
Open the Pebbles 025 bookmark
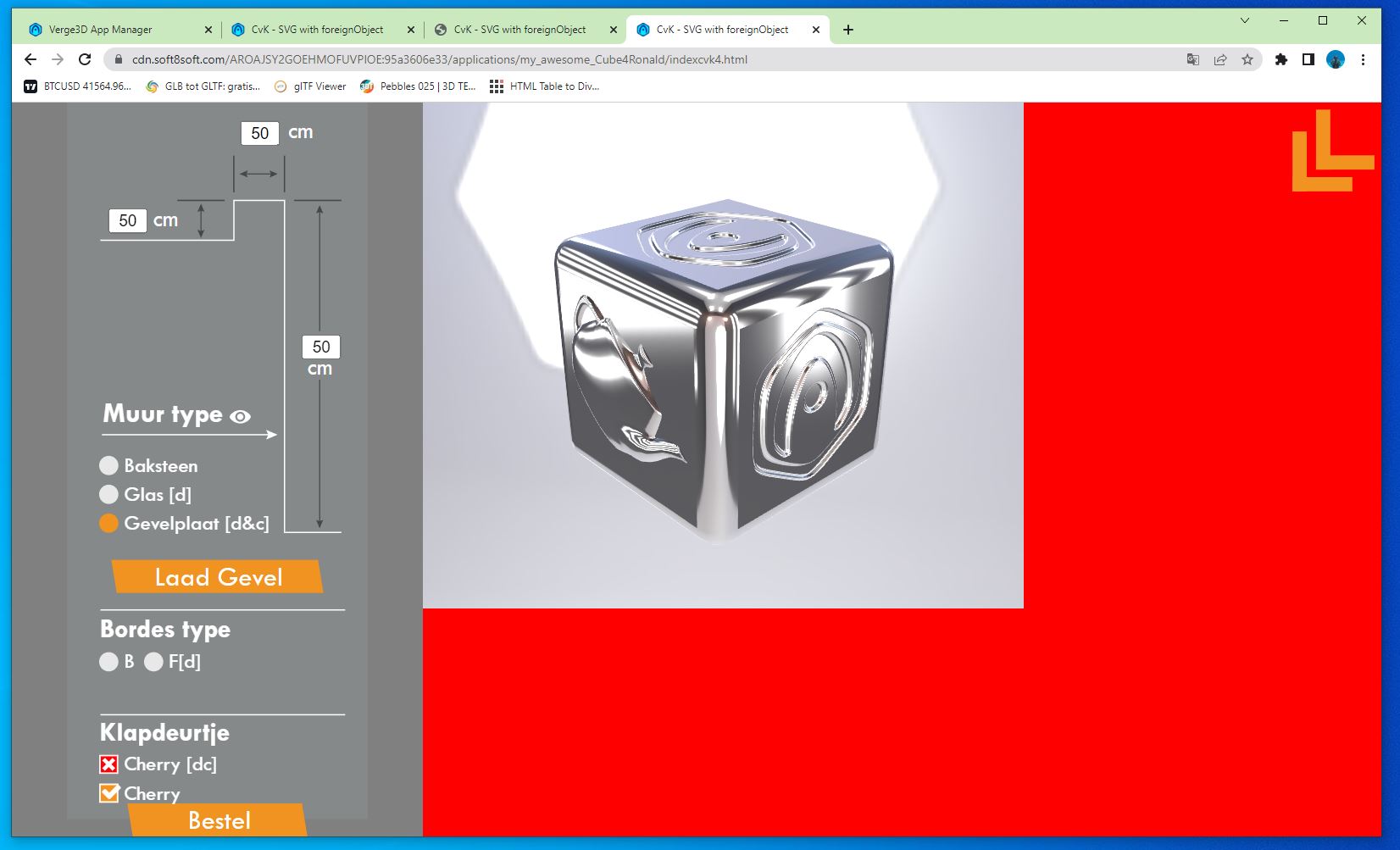click(x=418, y=86)
